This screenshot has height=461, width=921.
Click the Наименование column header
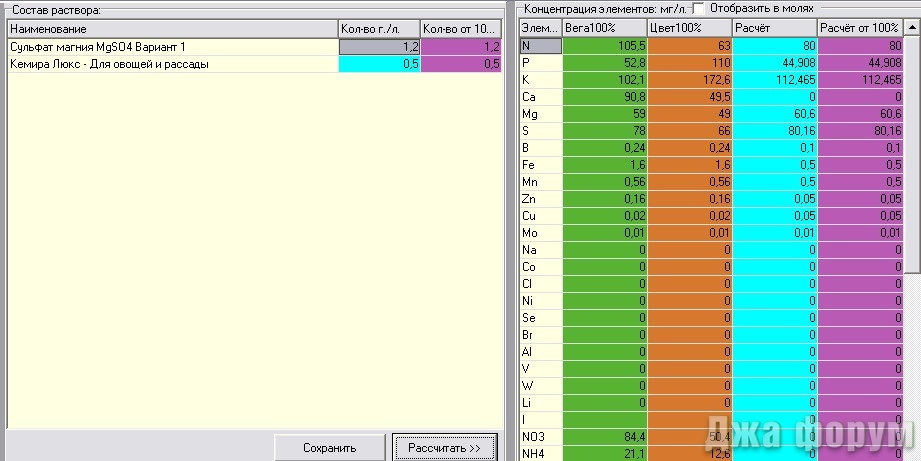[x=170, y=29]
